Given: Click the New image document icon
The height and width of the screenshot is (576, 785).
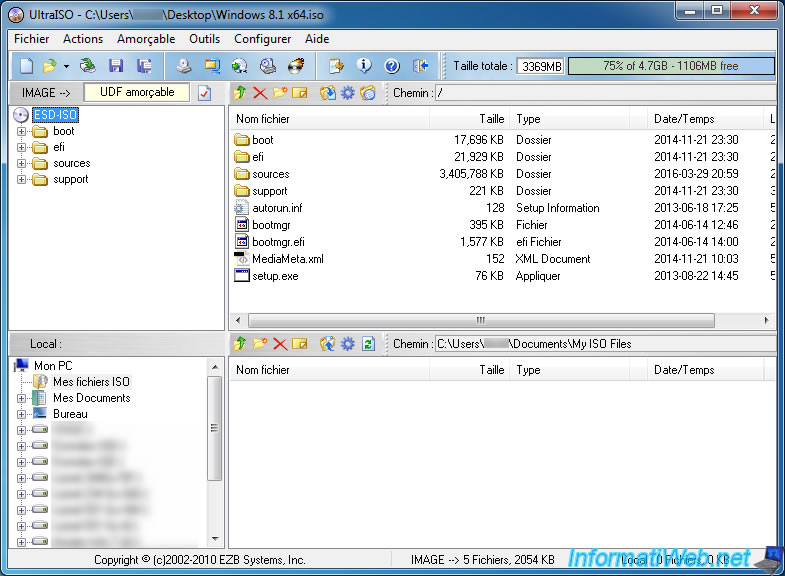Looking at the screenshot, I should pyautogui.click(x=26, y=66).
